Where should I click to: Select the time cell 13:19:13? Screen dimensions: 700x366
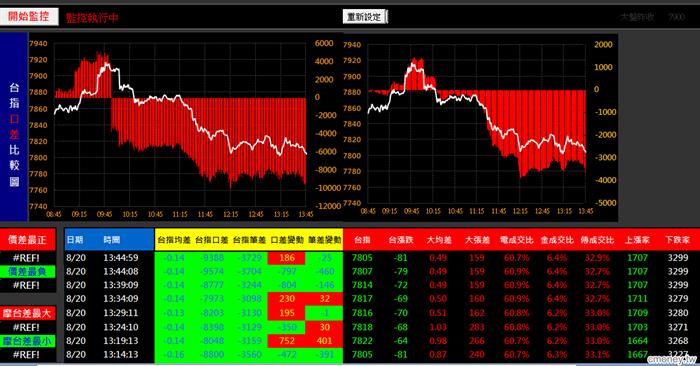tap(121, 341)
